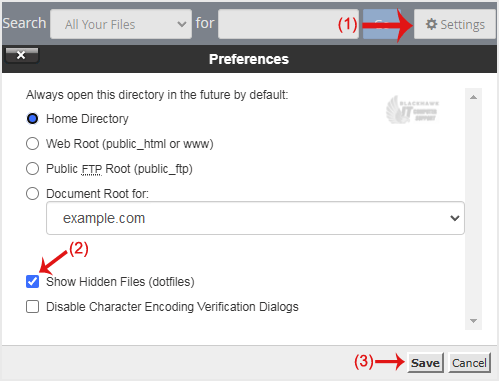Focus the search text input field
Viewport: 499px width, 381px height.
pyautogui.click(x=288, y=24)
